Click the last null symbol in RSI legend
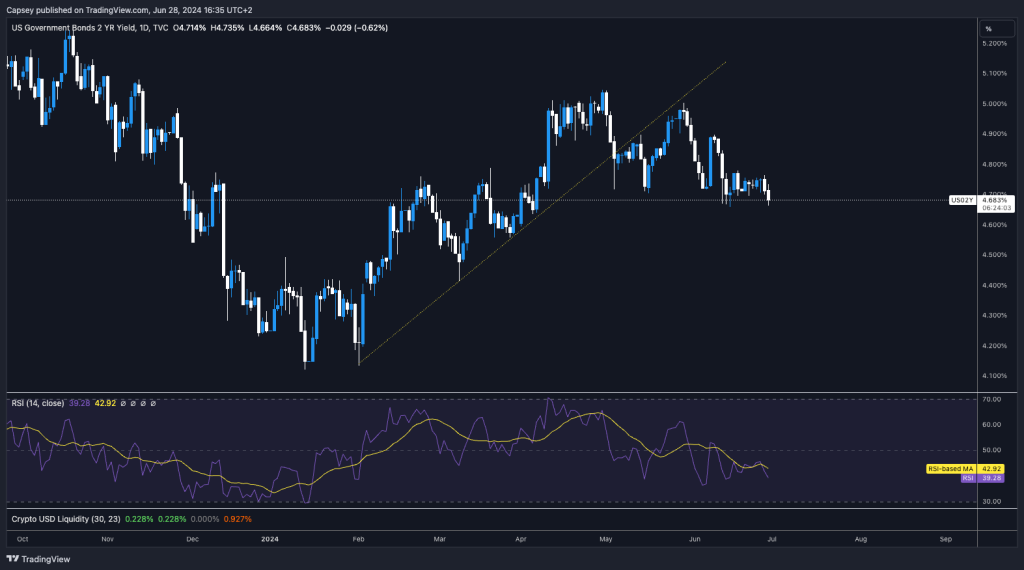Image resolution: width=1024 pixels, height=570 pixels. point(153,403)
